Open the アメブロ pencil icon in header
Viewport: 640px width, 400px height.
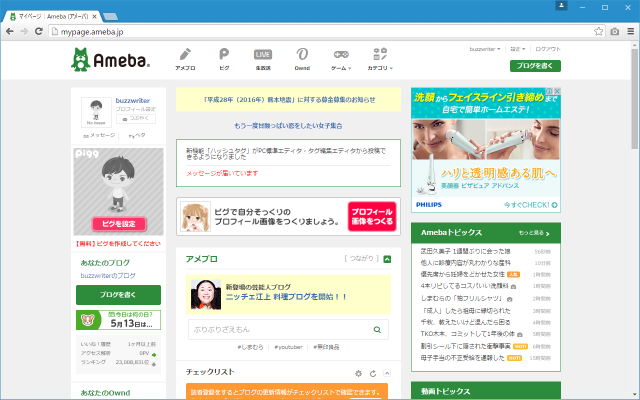(185, 59)
